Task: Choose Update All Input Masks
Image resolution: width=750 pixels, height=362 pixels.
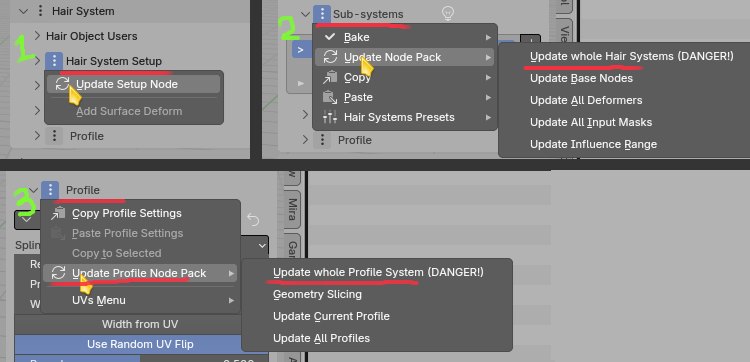Action: [591, 122]
